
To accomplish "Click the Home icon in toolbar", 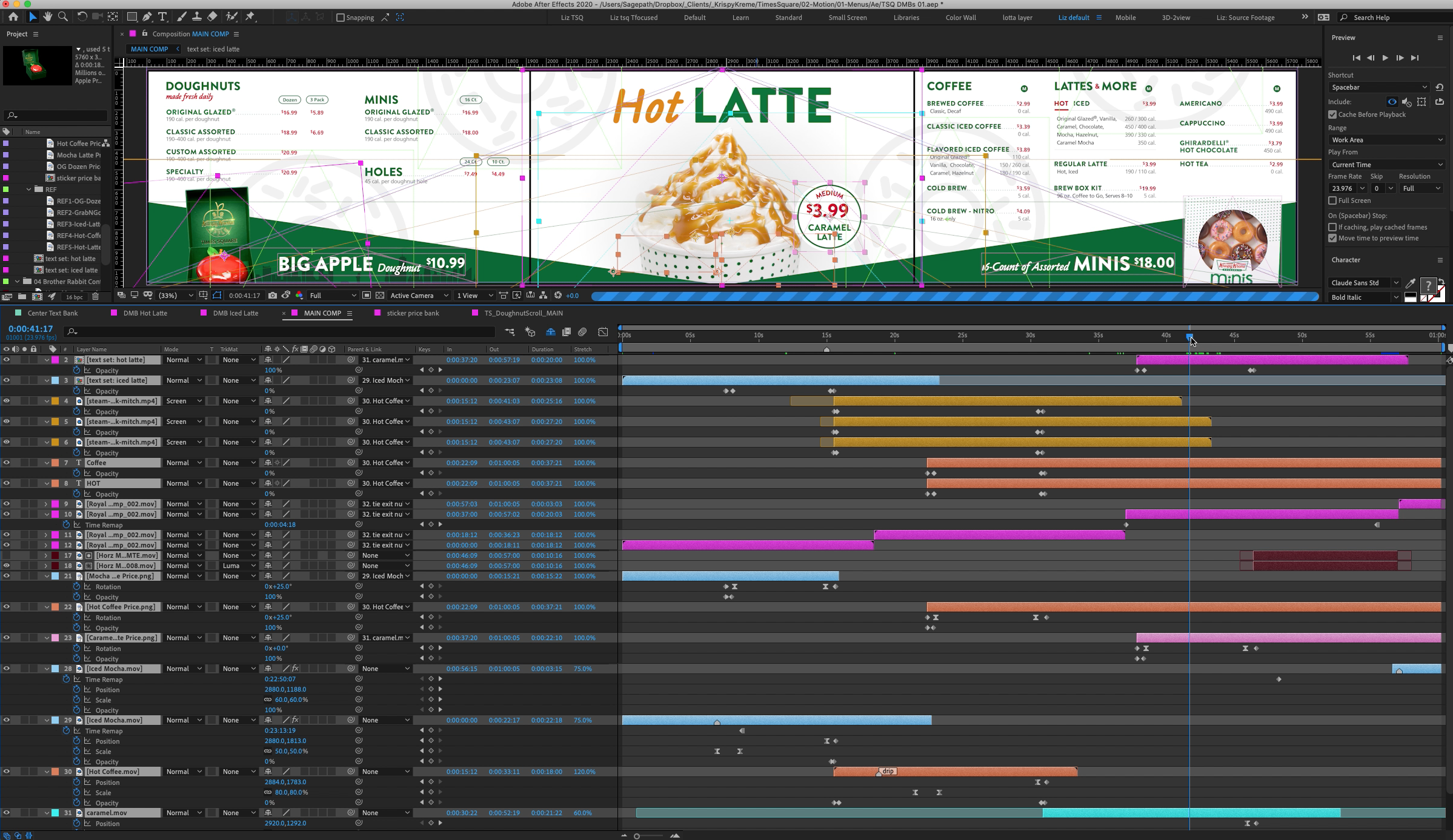I will click(x=13, y=17).
